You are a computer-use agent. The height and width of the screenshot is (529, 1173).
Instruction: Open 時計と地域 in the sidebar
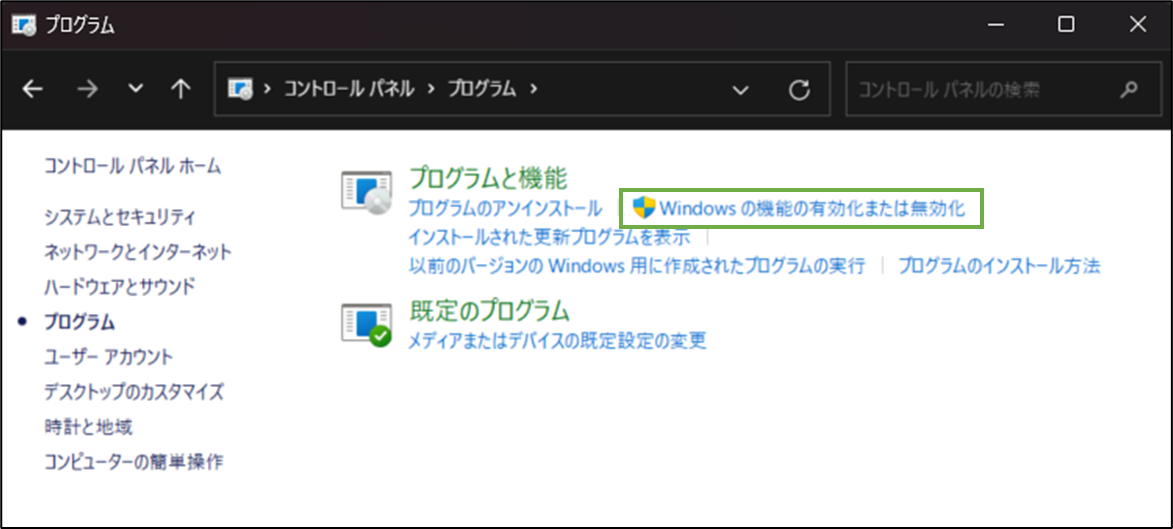tap(88, 427)
